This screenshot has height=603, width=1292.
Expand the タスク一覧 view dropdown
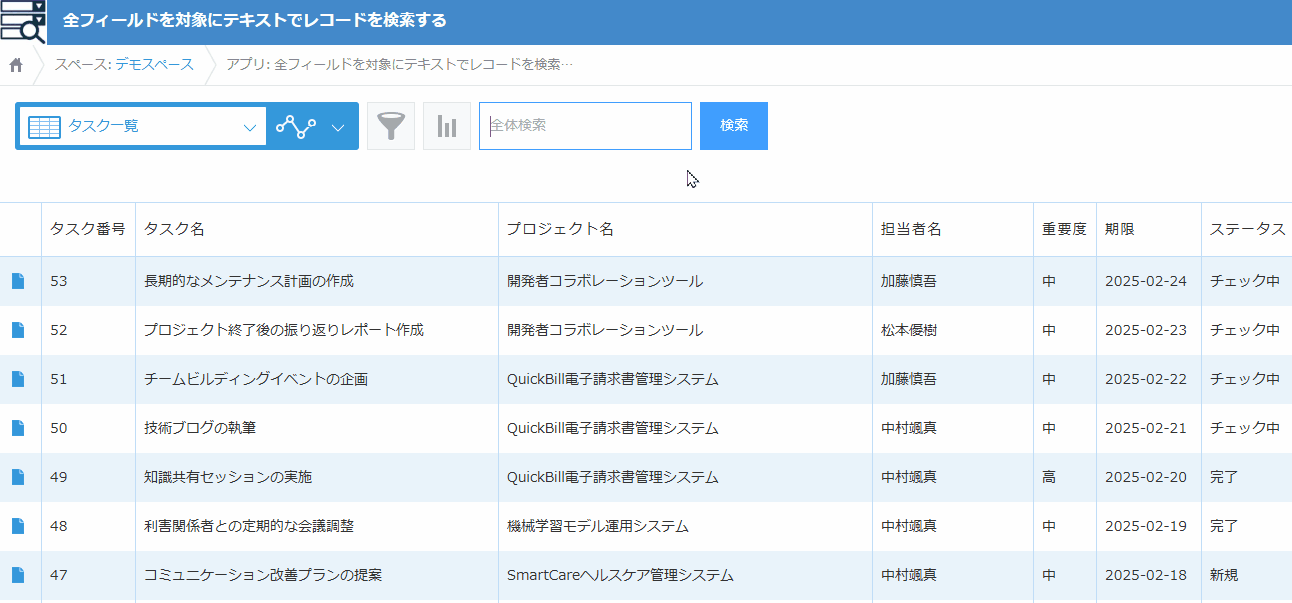pyautogui.click(x=249, y=127)
